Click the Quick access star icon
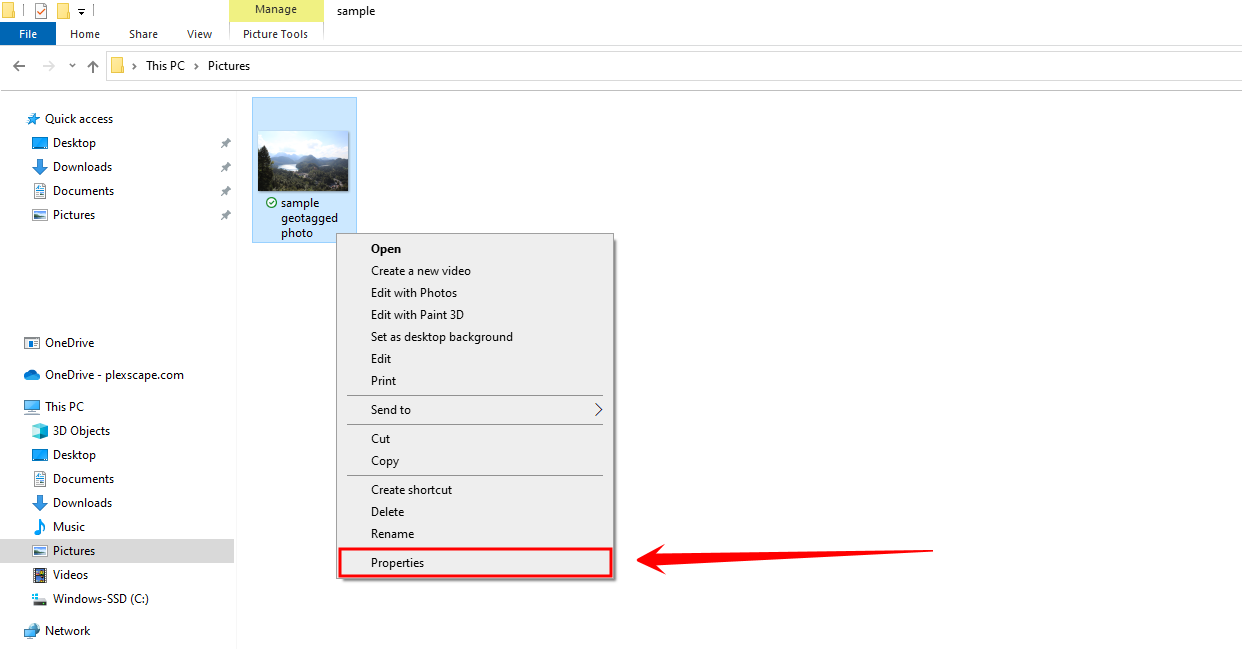The width and height of the screenshot is (1242, 649). tap(33, 119)
